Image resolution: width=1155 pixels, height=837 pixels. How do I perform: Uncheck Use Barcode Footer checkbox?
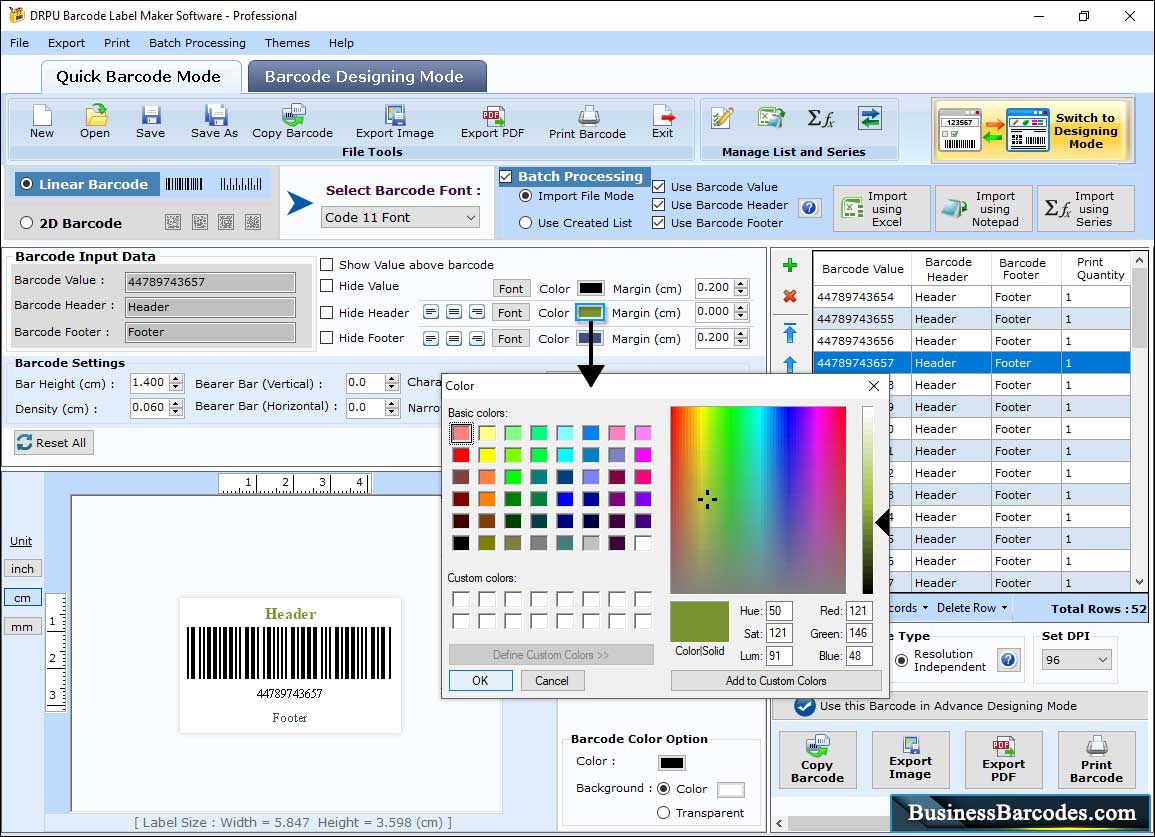pyautogui.click(x=659, y=223)
